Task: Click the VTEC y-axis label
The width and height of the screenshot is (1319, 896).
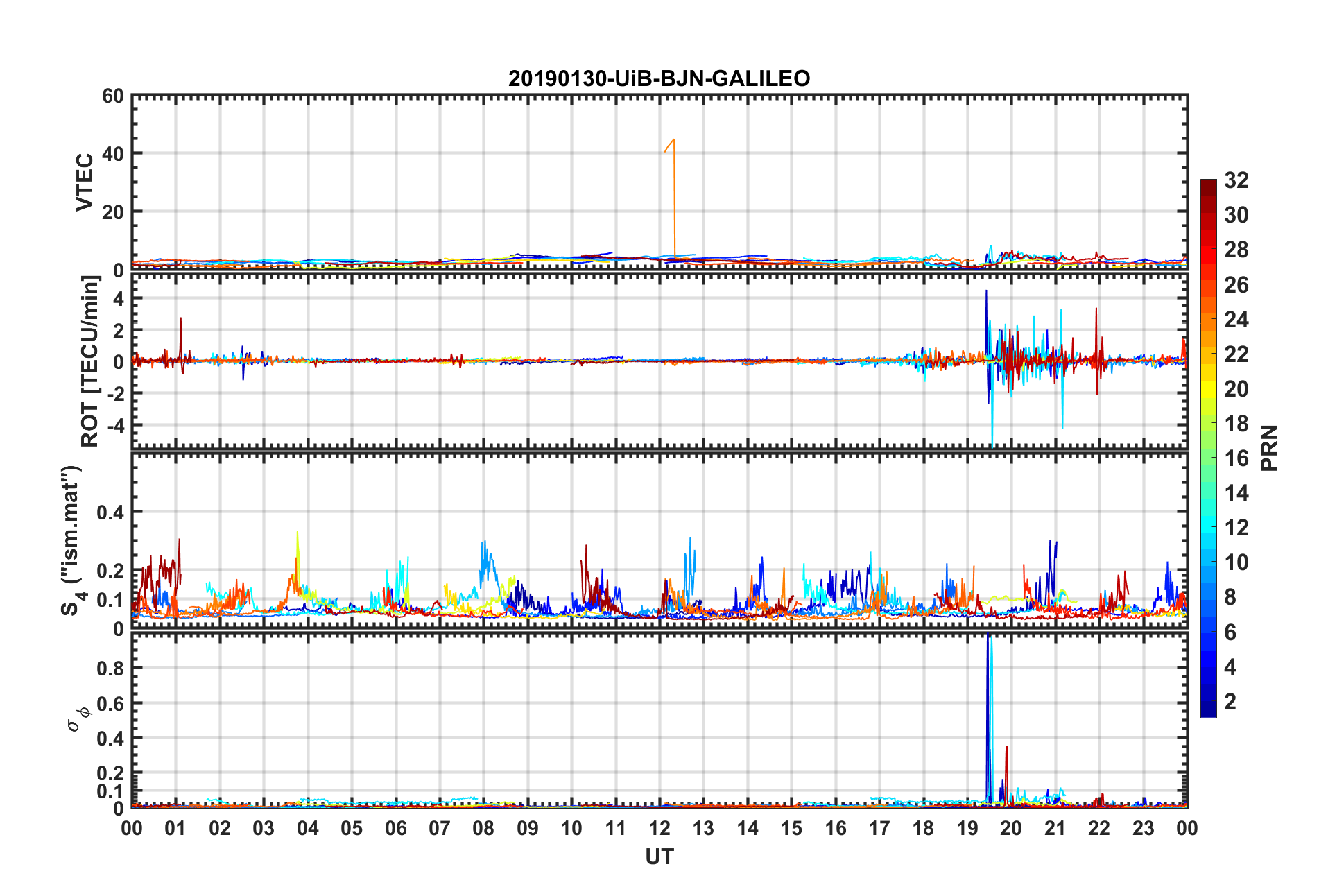Action: pyautogui.click(x=85, y=182)
